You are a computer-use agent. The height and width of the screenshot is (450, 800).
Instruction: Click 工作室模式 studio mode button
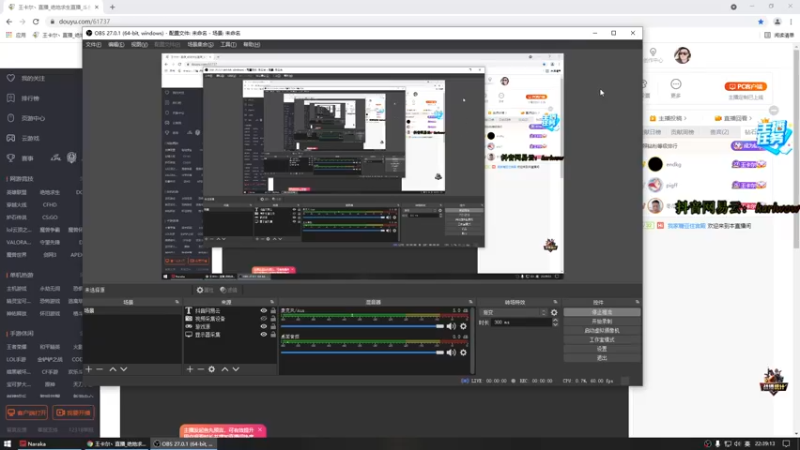(602, 340)
